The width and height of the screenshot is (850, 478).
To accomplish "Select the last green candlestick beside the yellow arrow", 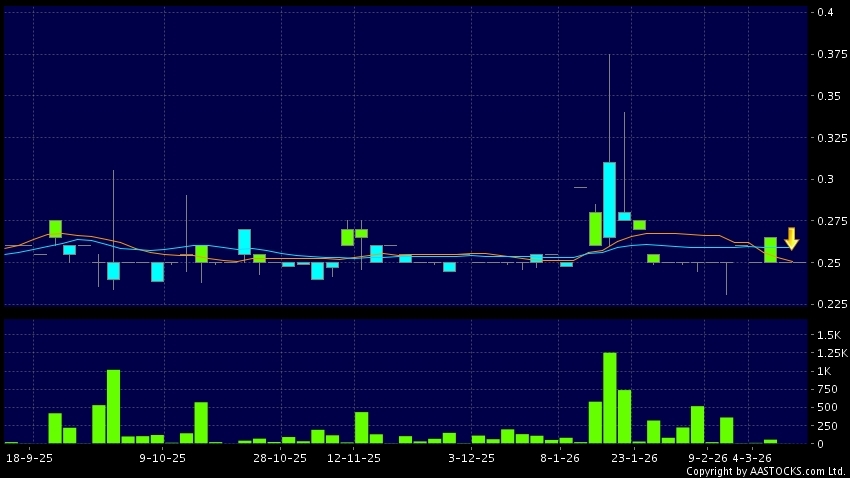I will point(770,249).
